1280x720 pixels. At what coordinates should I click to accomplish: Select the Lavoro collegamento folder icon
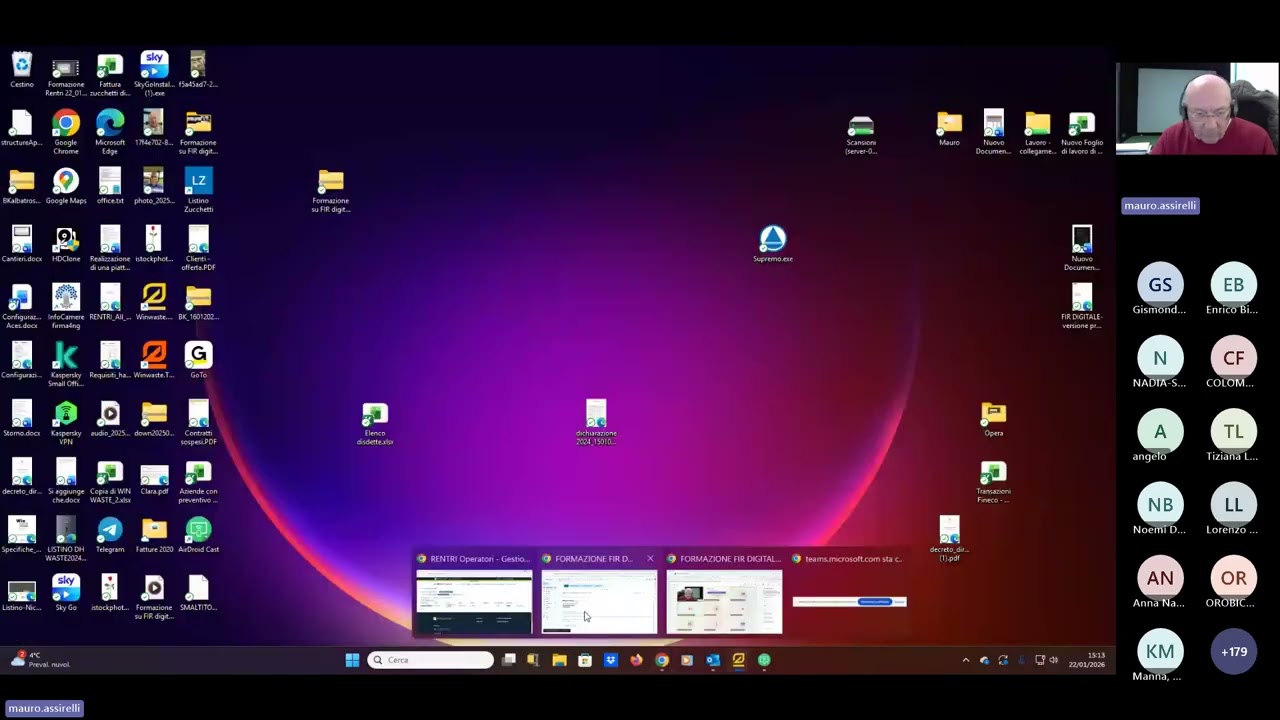(1037, 132)
